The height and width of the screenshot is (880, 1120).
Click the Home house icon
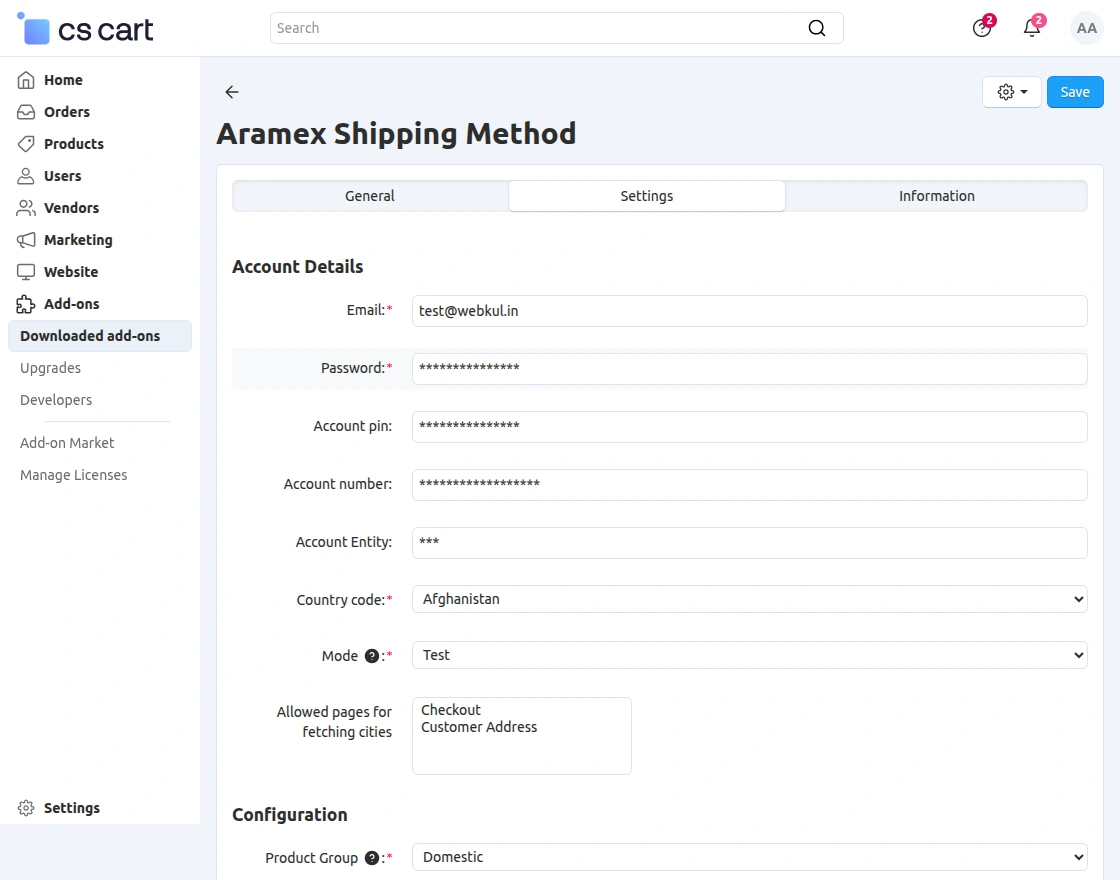(x=26, y=80)
